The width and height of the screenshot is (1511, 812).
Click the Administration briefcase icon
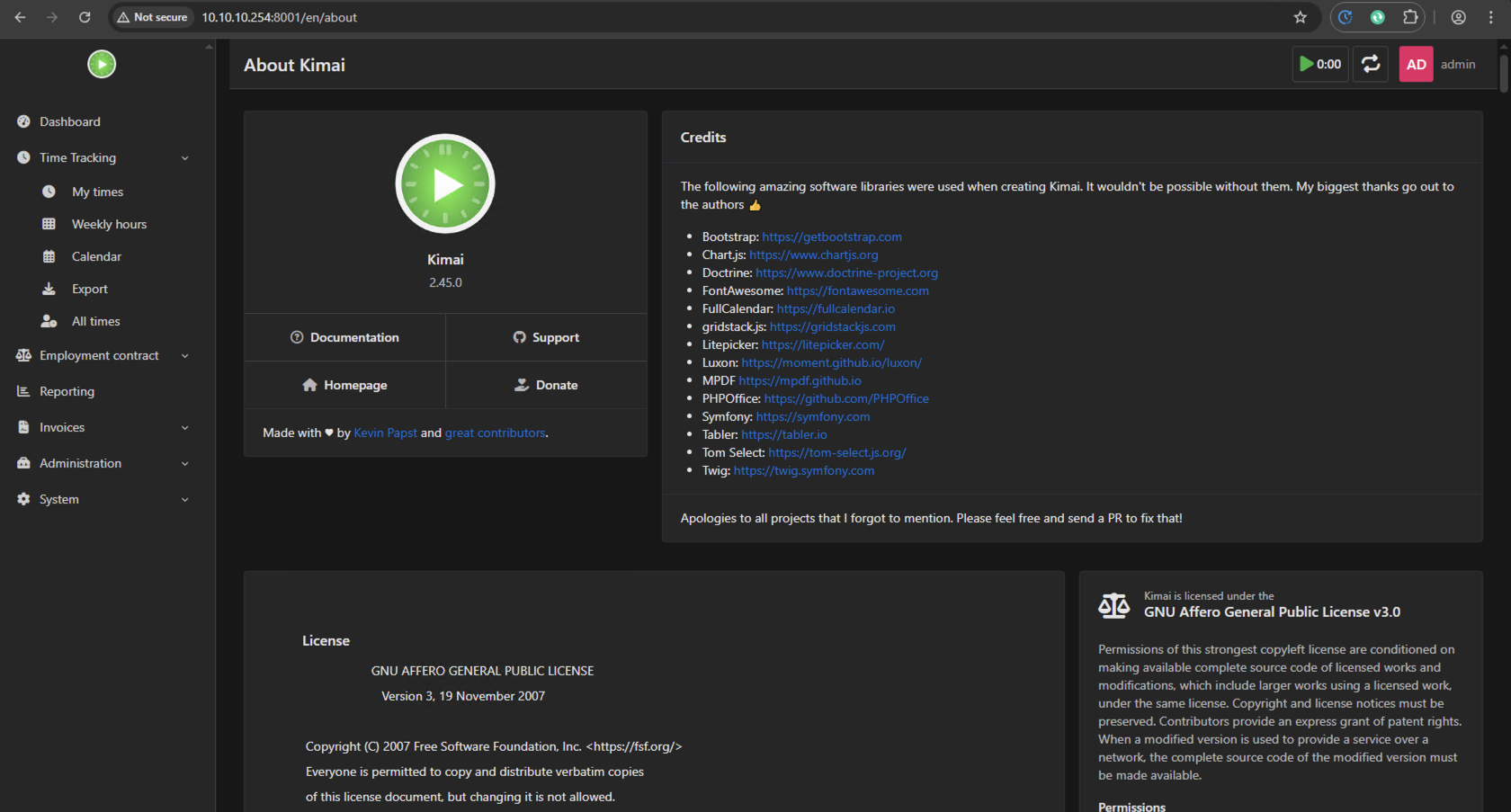(x=23, y=463)
